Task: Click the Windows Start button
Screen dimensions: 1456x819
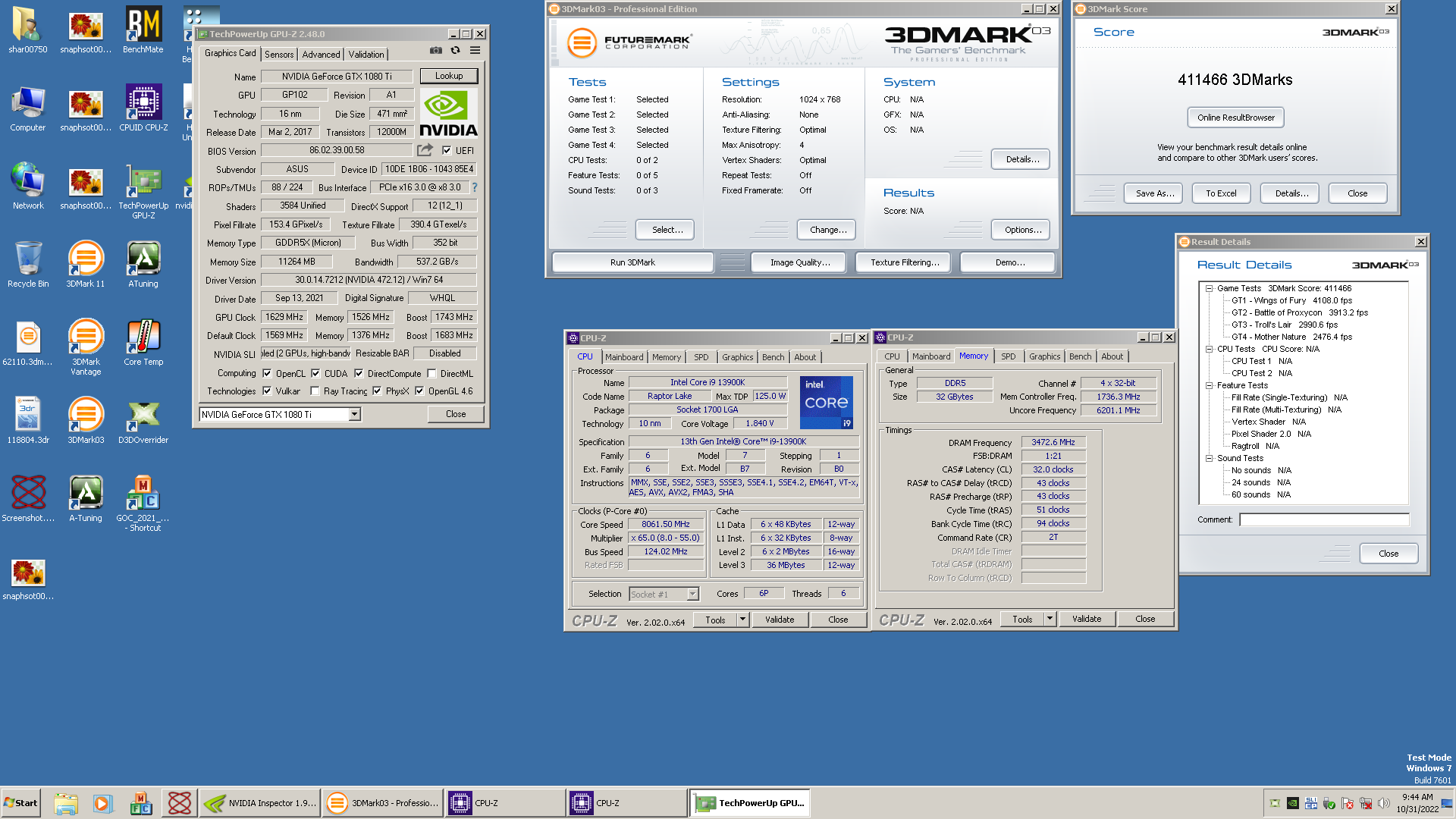Action: point(20,803)
